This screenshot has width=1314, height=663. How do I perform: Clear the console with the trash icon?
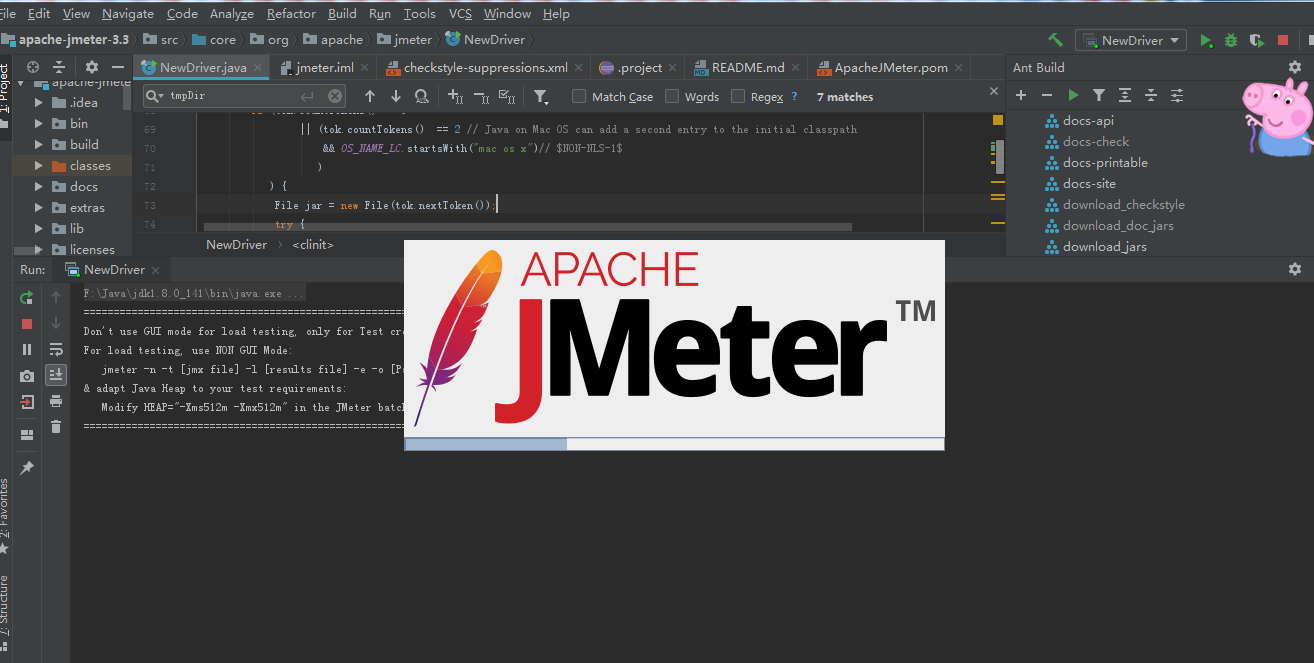point(56,427)
